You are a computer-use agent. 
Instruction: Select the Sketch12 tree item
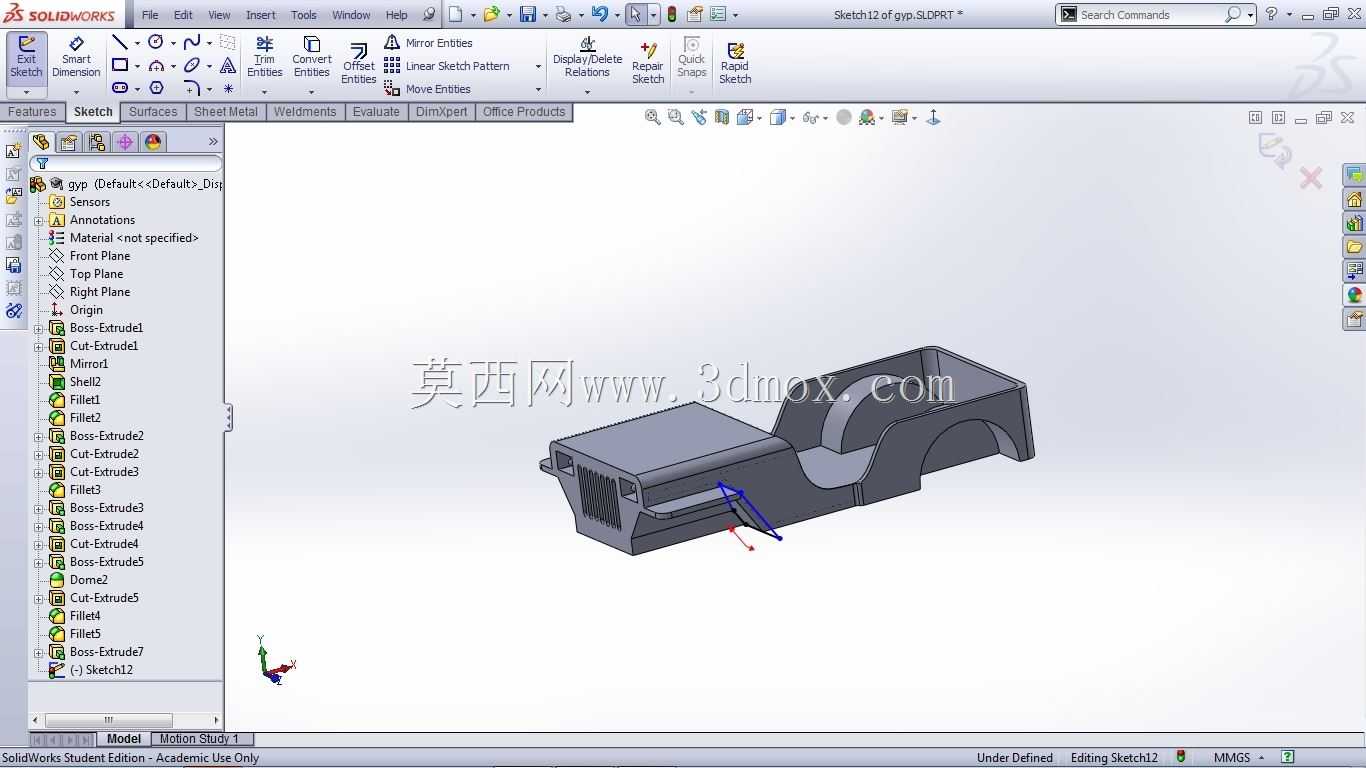101,670
